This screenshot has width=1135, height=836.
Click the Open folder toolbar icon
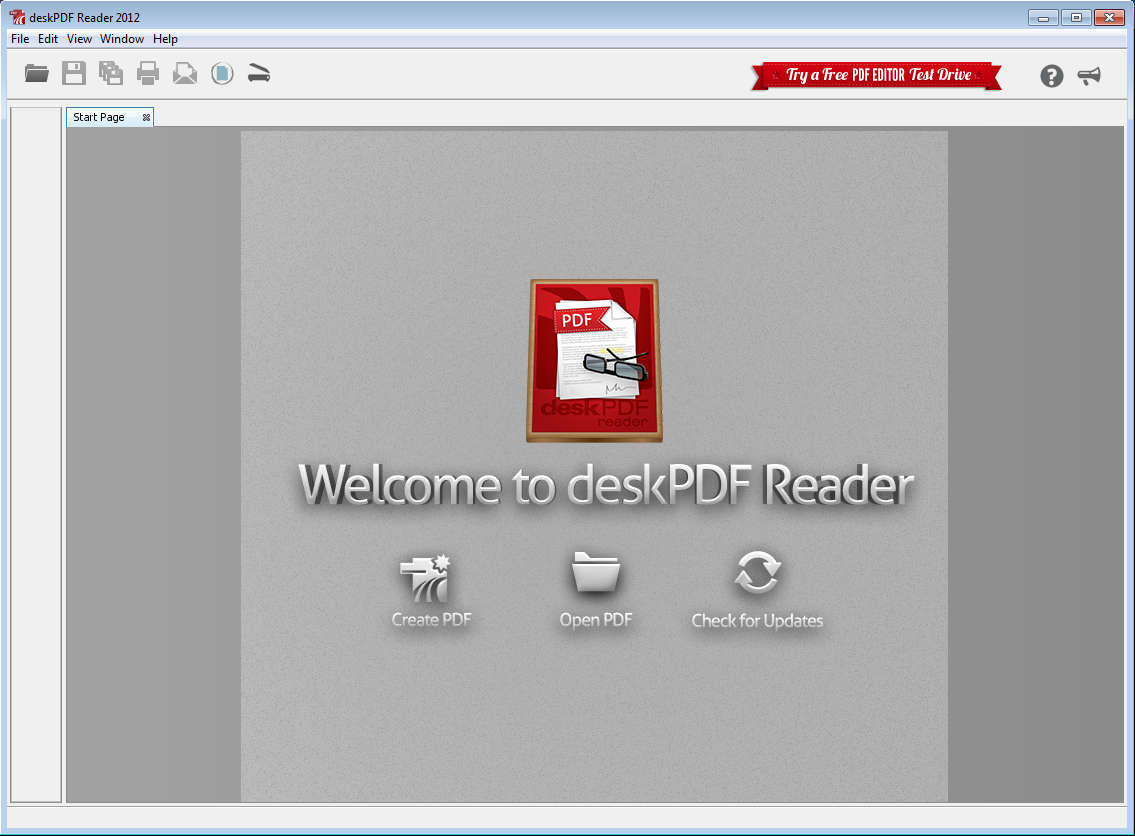tap(37, 73)
